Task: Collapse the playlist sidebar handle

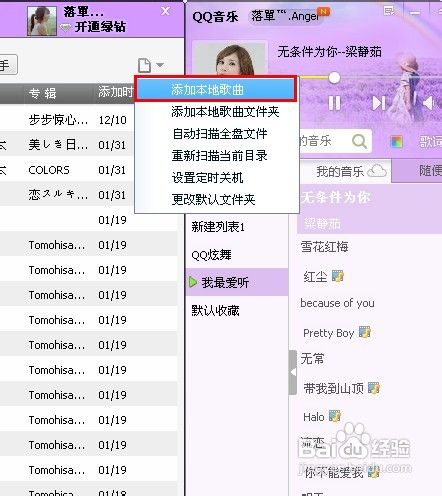Action: 293,372
